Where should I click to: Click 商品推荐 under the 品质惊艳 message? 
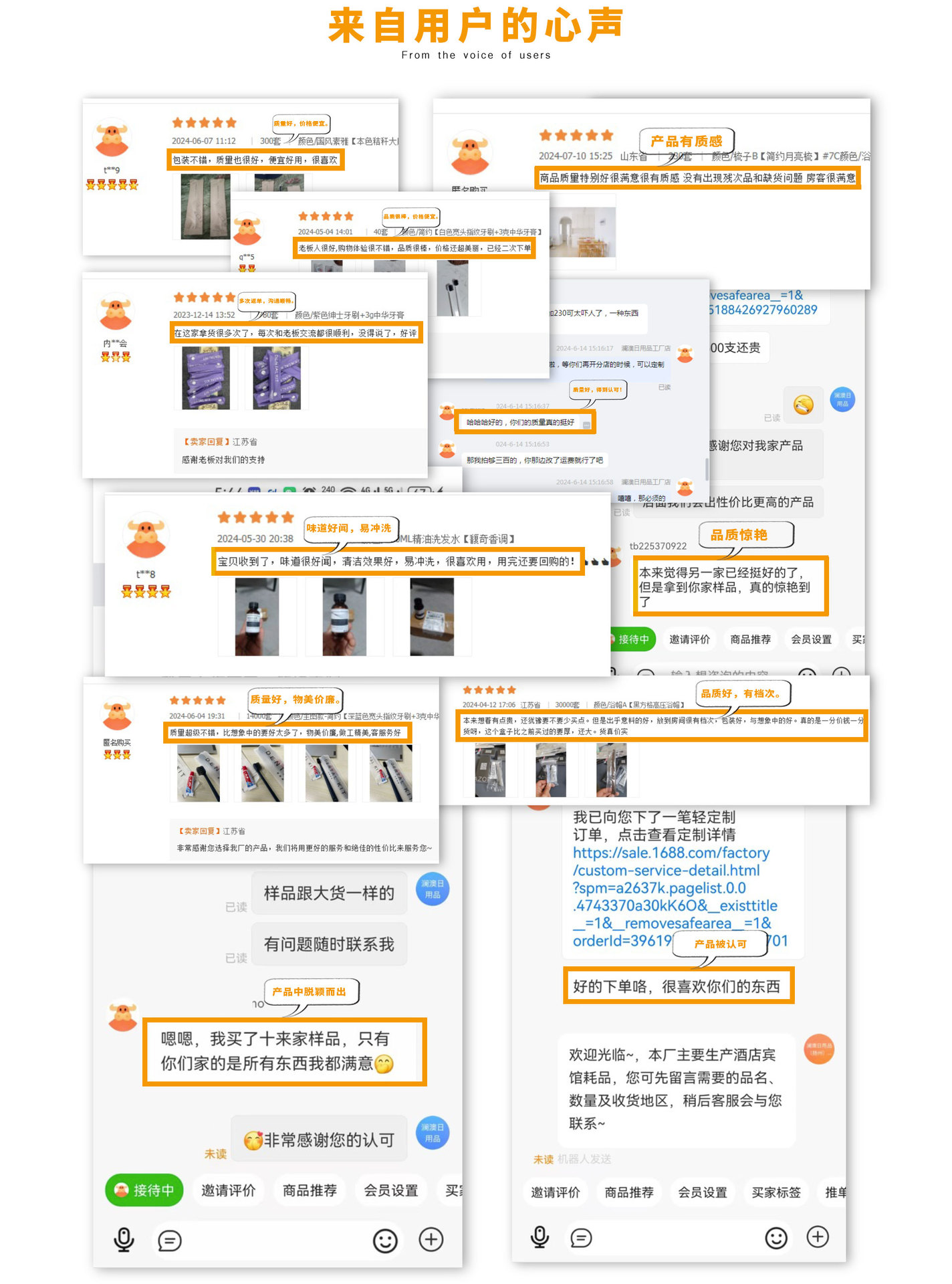[x=750, y=639]
